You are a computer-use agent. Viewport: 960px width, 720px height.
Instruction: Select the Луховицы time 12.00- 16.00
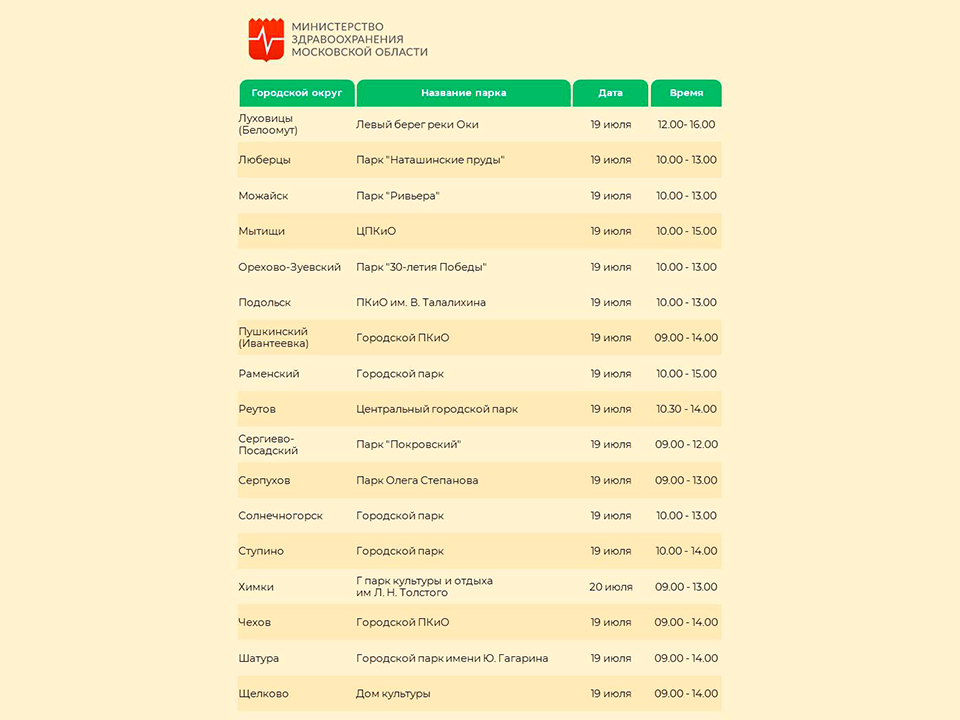pos(686,125)
